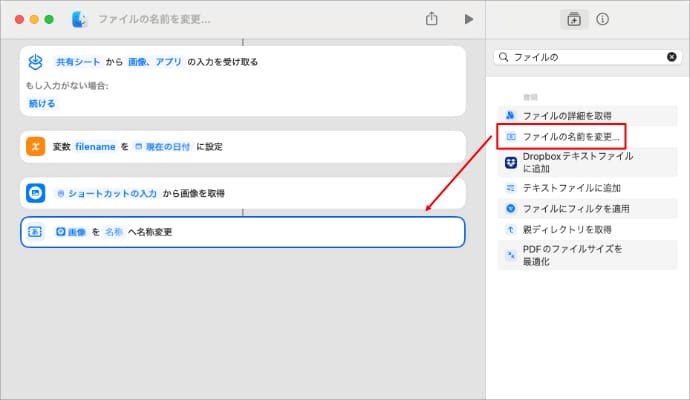Viewport: 690px width, 400px height.
Task: Run the shortcut with the play button
Action: click(x=468, y=19)
